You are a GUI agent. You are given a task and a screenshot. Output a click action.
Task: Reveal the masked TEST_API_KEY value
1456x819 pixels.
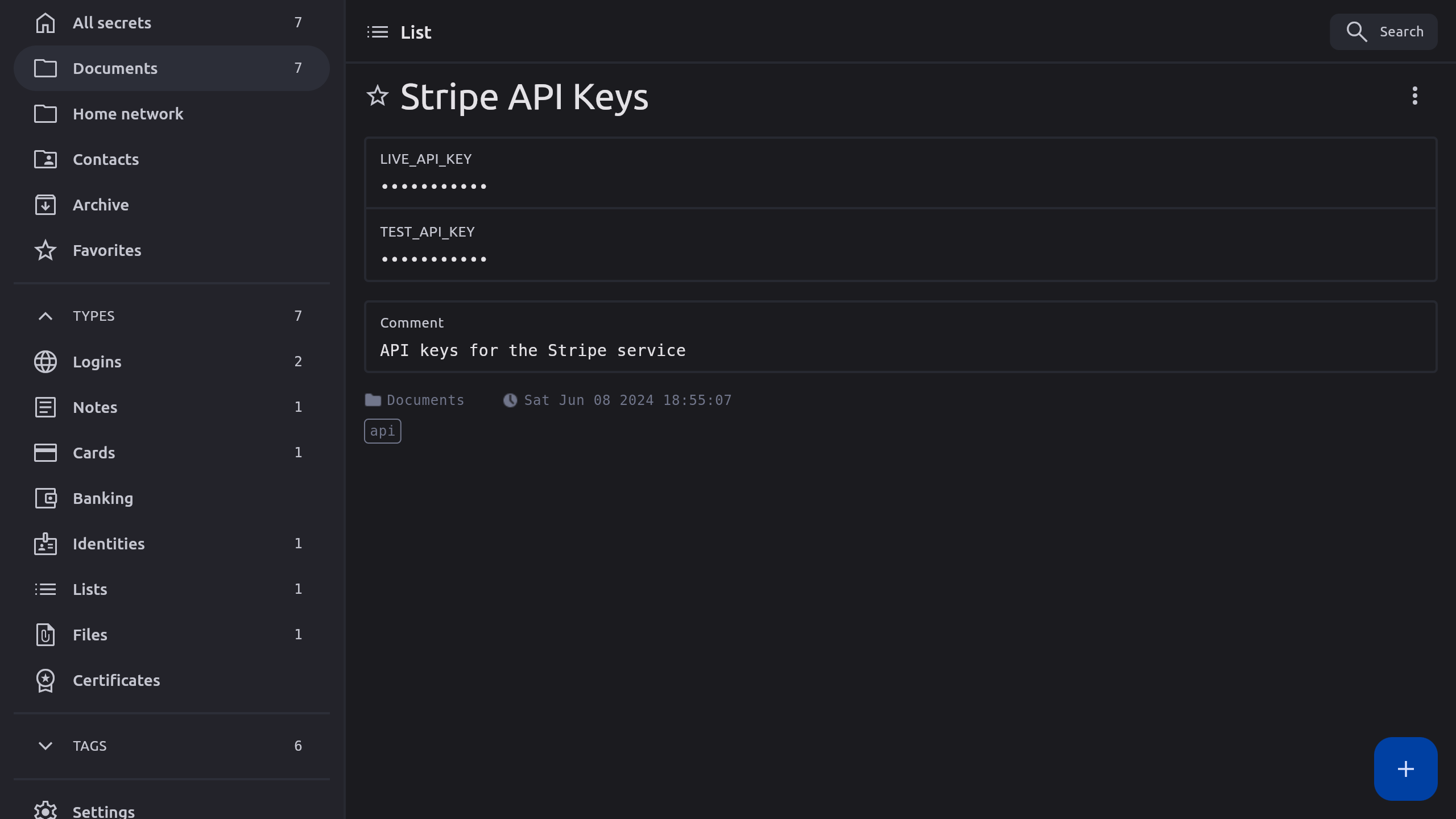pos(433,259)
